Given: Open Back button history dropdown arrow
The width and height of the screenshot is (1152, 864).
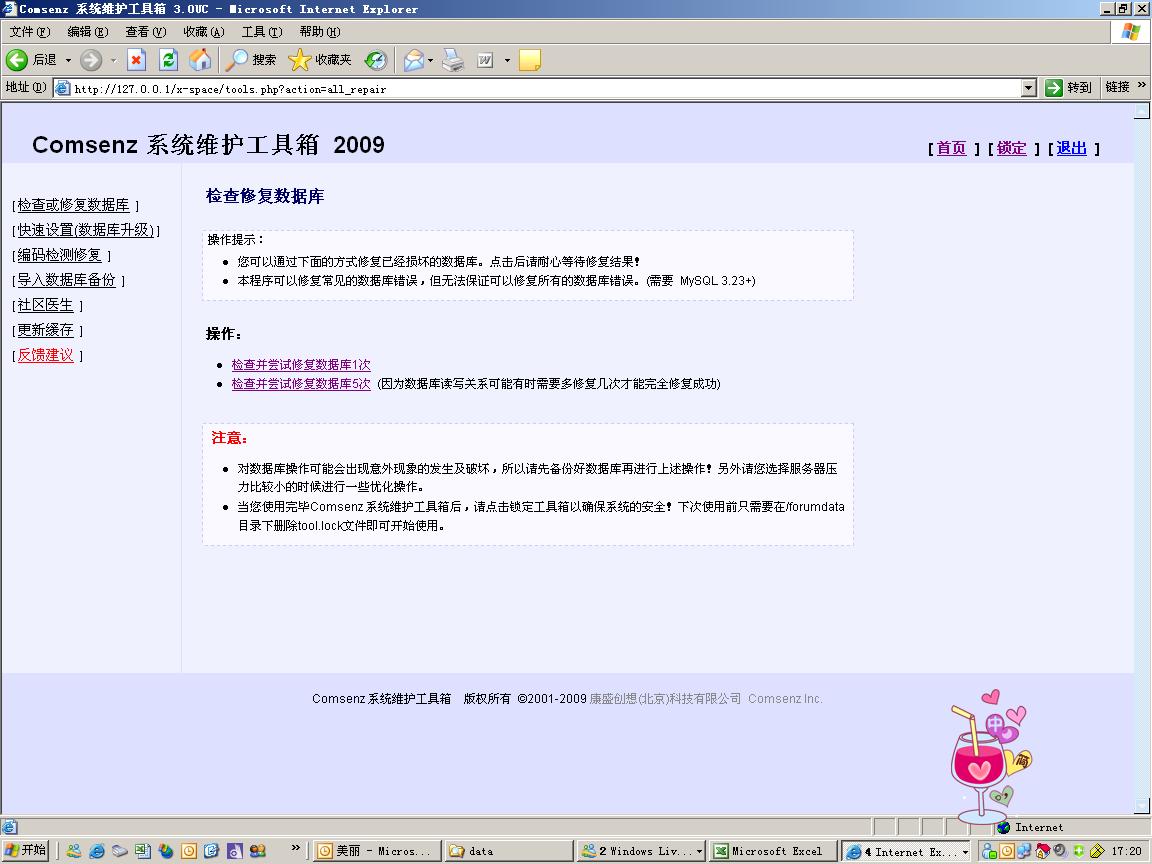Looking at the screenshot, I should pyautogui.click(x=68, y=60).
